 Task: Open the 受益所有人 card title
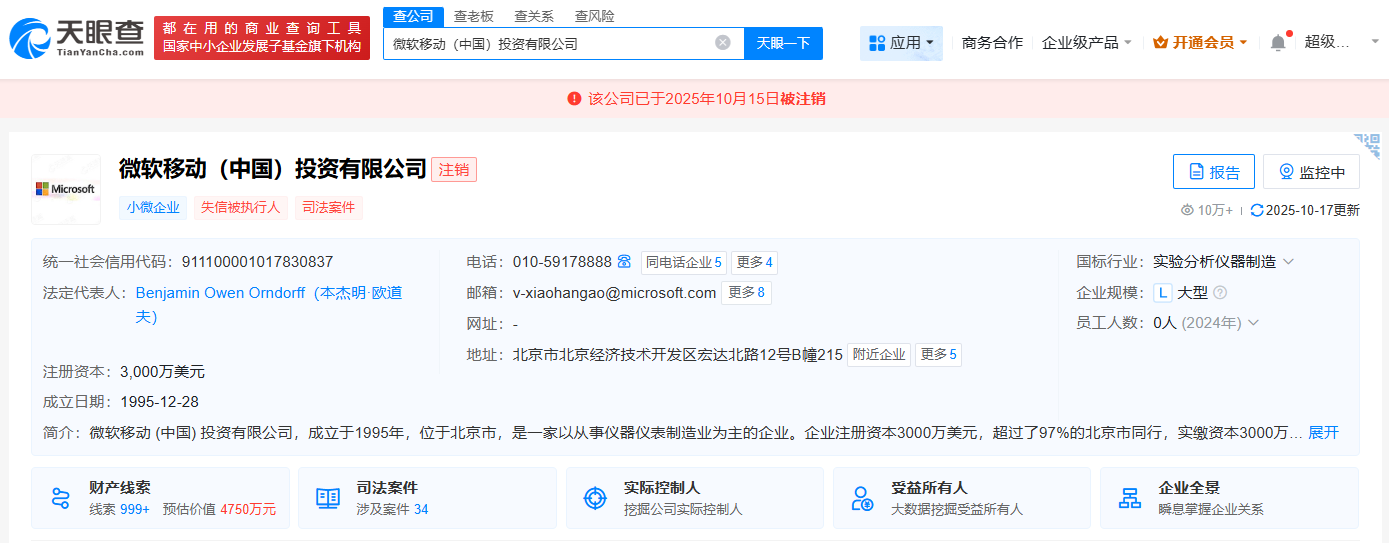tap(929, 488)
